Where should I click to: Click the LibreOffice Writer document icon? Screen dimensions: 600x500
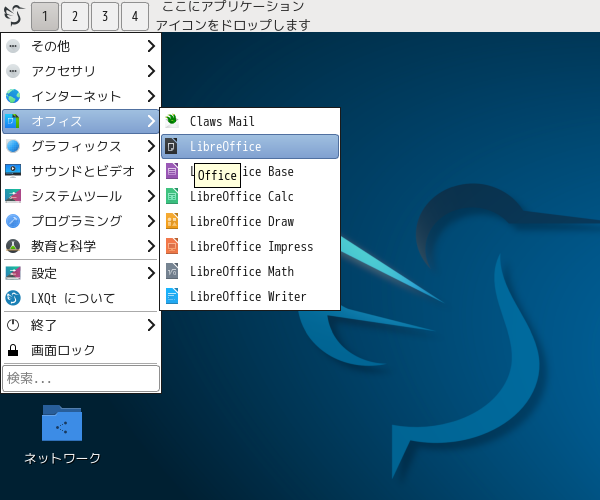coord(172,296)
